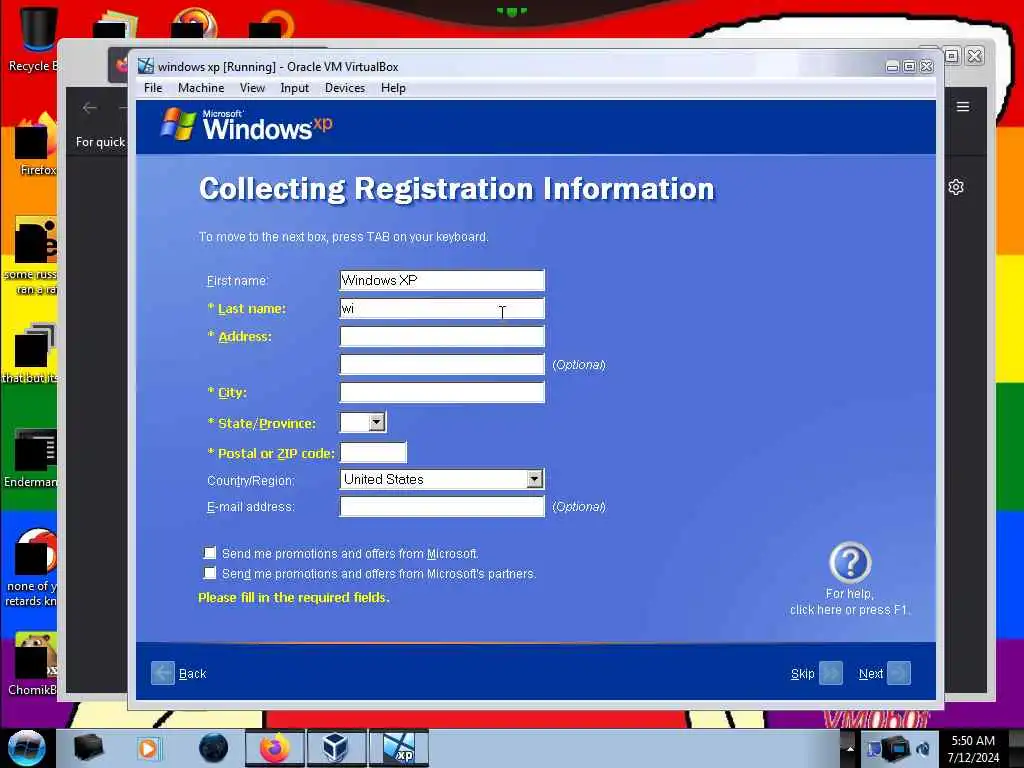Screen dimensions: 1024x768
Task: Enable promotions and offers from Microsoft checkbox
Action: pos(210,553)
